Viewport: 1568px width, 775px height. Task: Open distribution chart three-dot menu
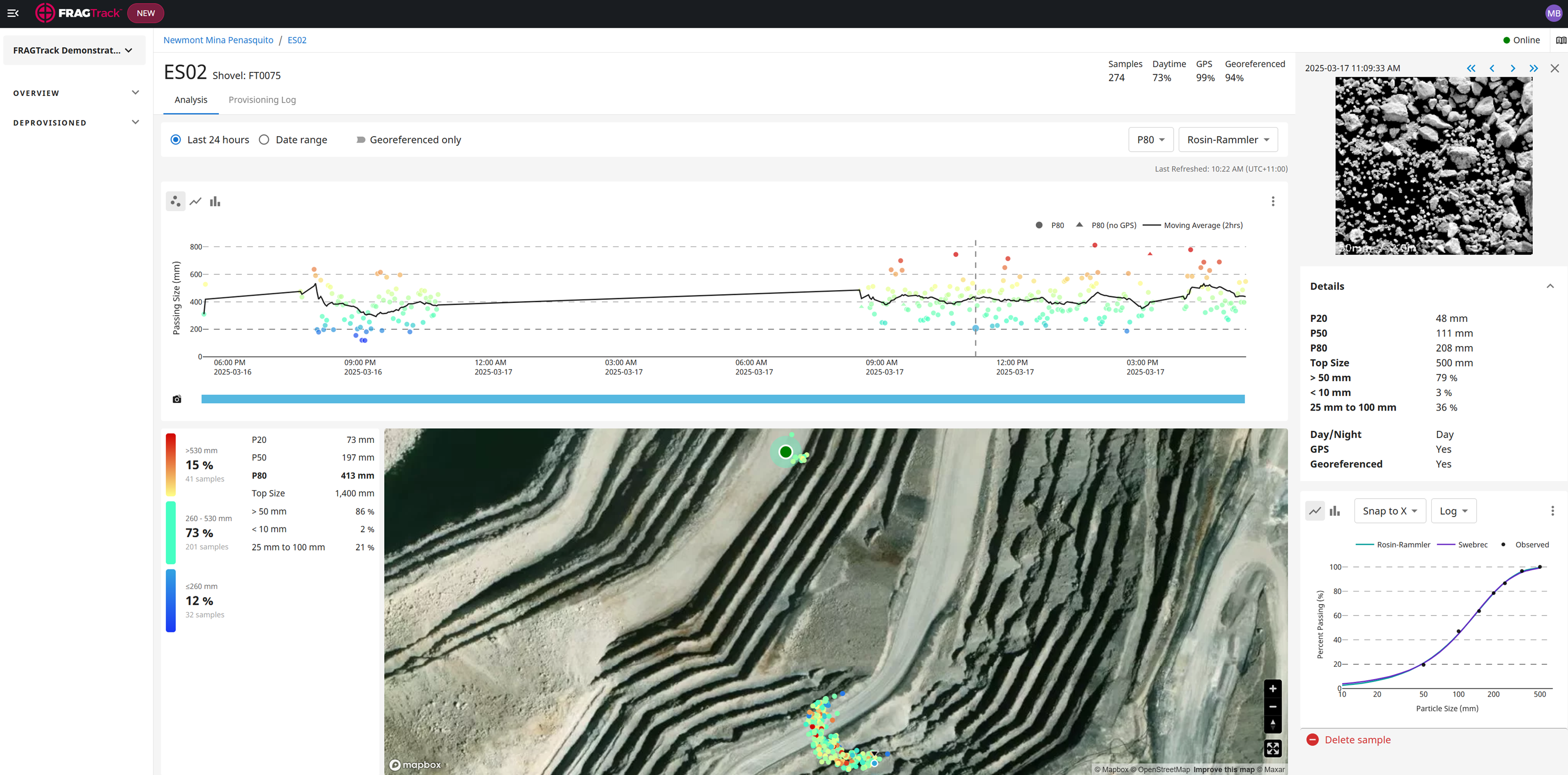[1552, 511]
